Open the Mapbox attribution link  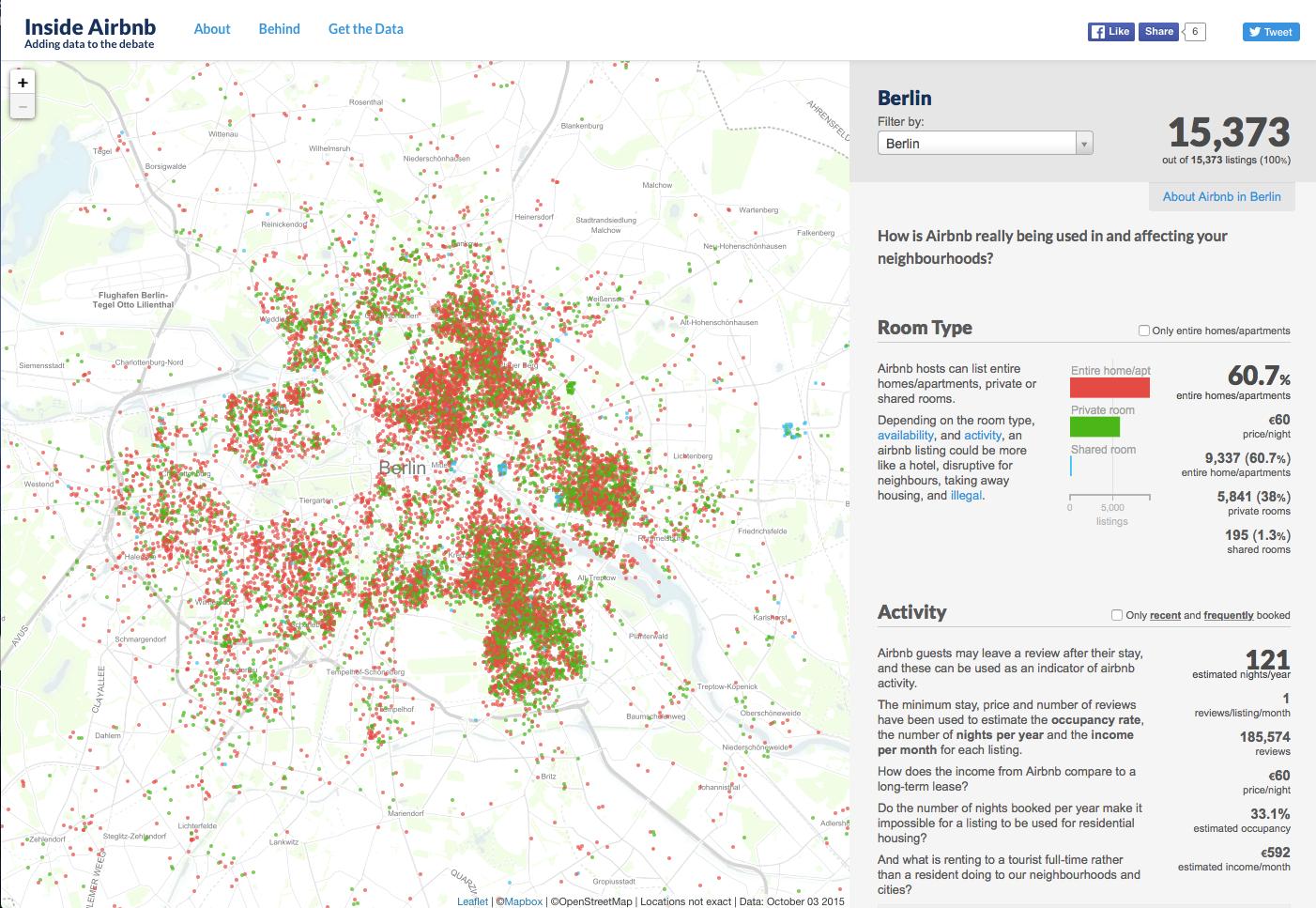point(524,901)
